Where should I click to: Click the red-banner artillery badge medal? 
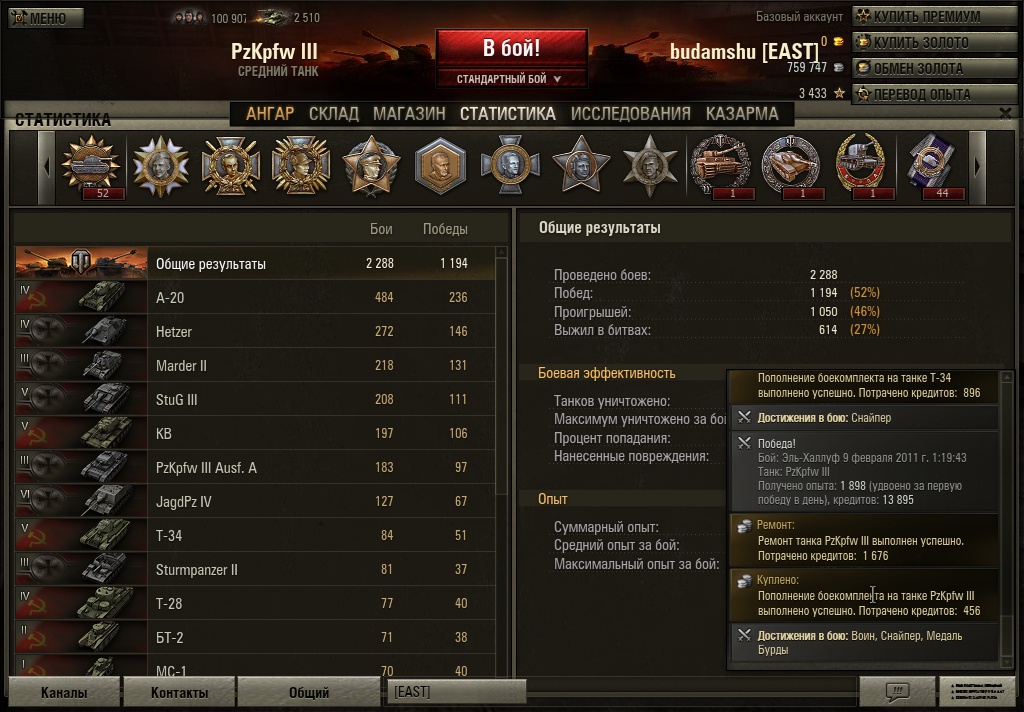pyautogui.click(x=861, y=166)
